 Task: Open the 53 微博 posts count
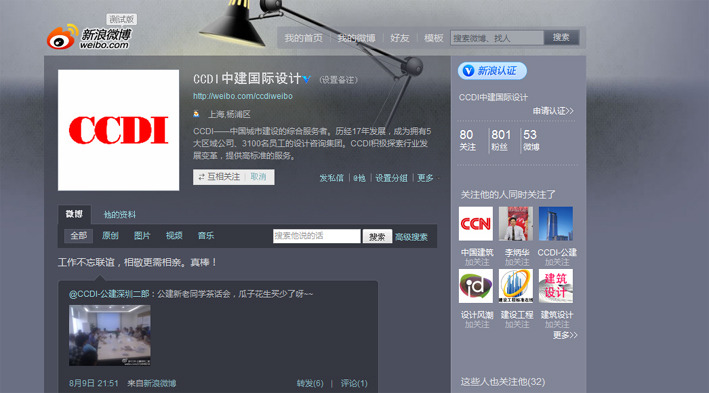531,140
